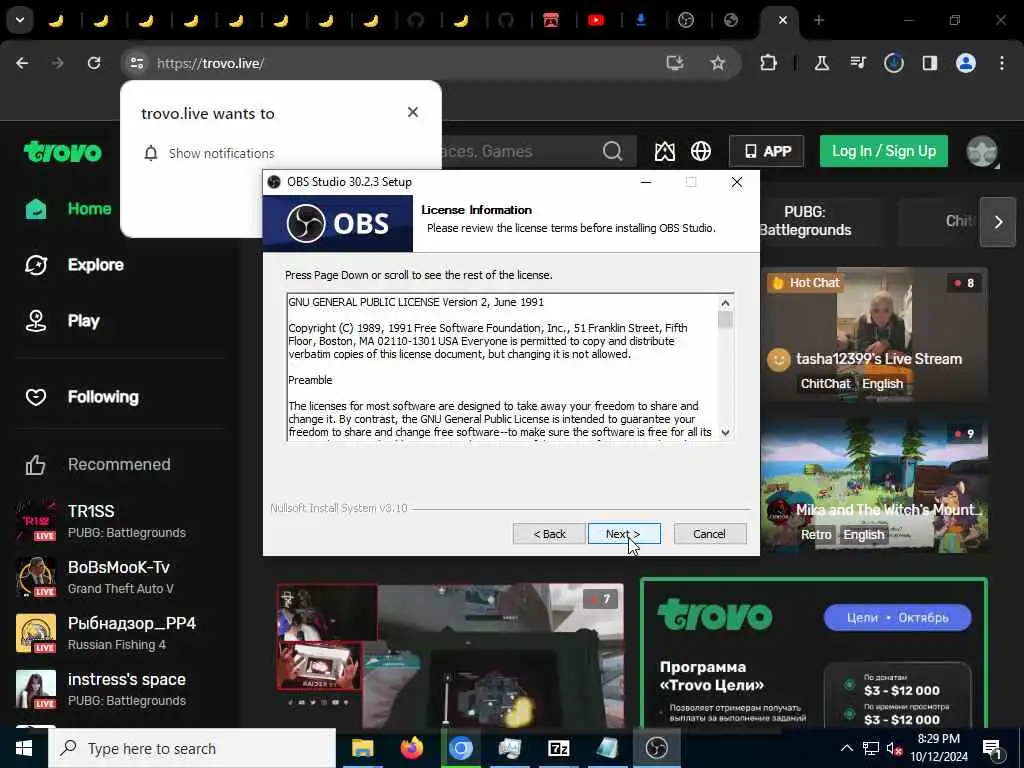
Task: Close the current browser tab
Action: click(782, 20)
